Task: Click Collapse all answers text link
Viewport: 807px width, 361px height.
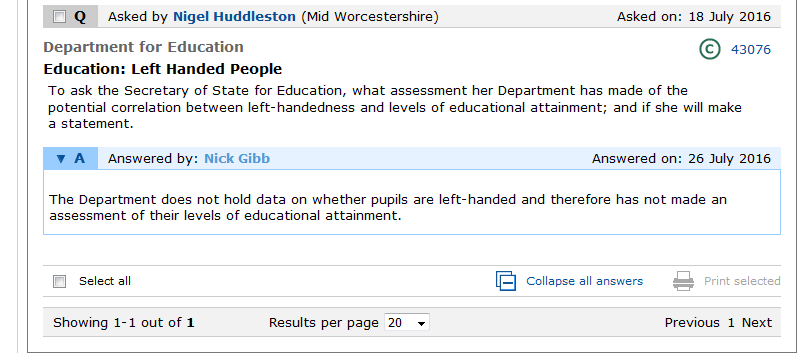Action: click(584, 281)
